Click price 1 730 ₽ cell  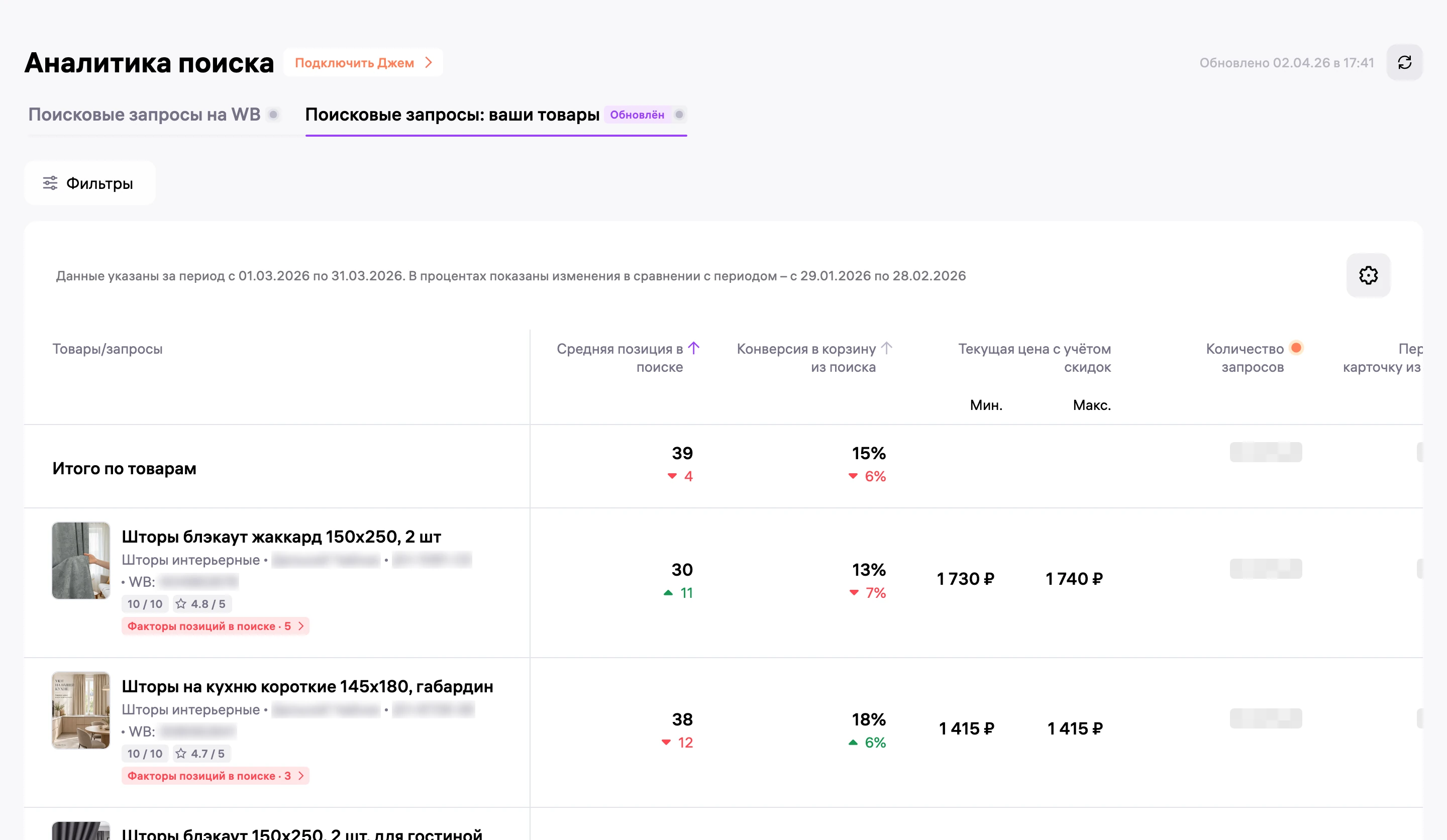click(x=965, y=579)
